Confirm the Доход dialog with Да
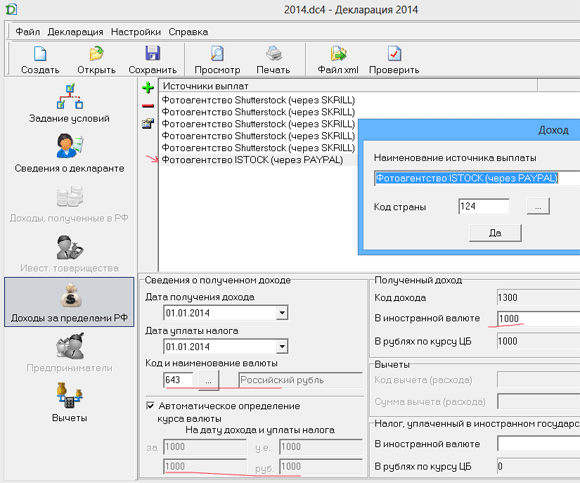Image resolution: width=580 pixels, height=483 pixels. coord(495,233)
